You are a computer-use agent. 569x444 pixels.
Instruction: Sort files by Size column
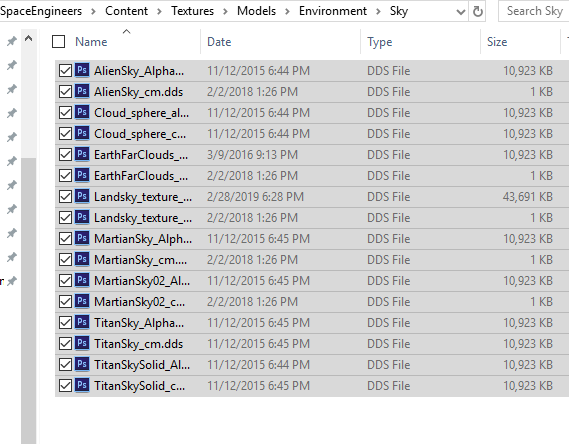click(x=497, y=42)
